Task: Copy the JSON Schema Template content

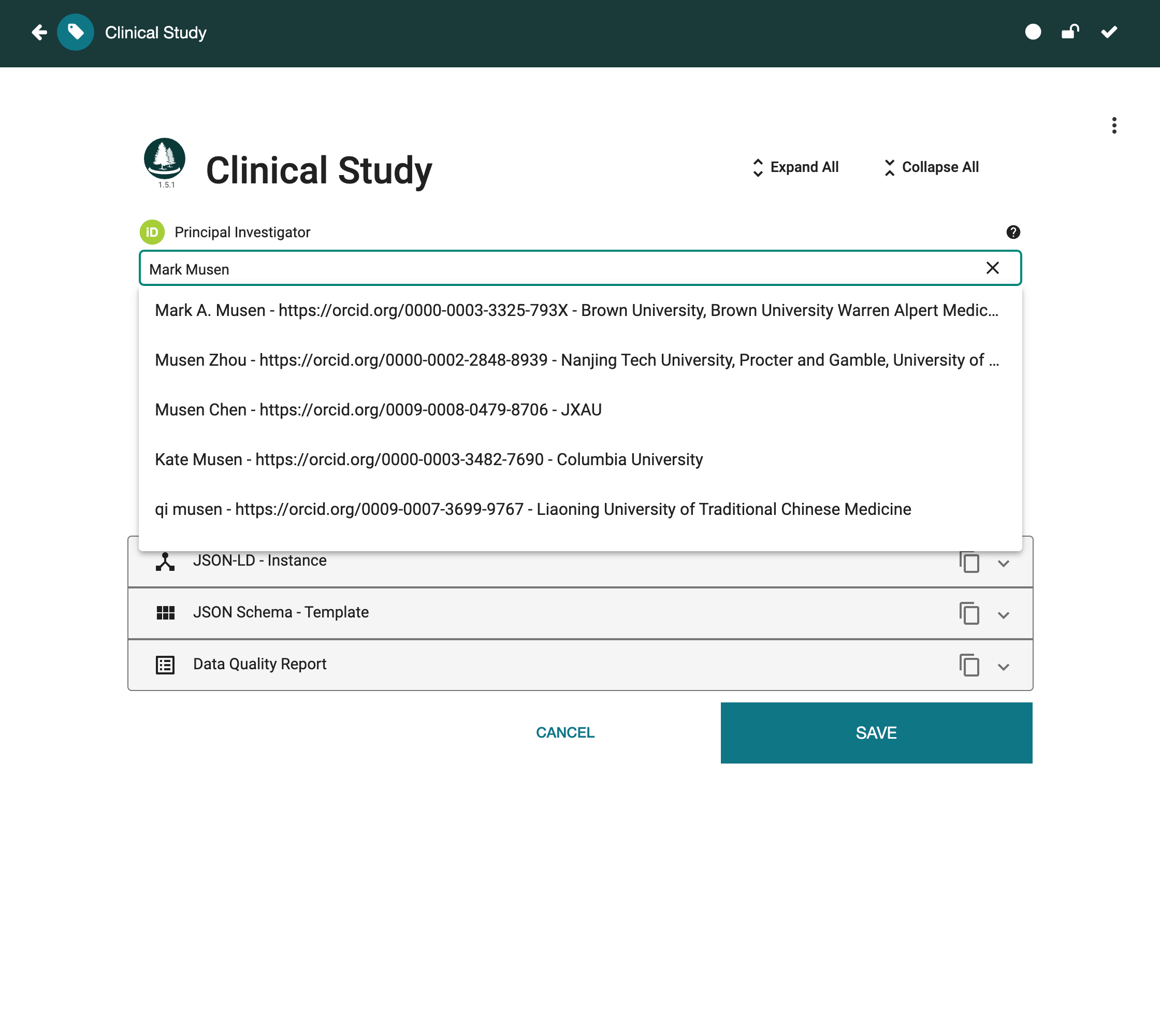Action: [969, 614]
